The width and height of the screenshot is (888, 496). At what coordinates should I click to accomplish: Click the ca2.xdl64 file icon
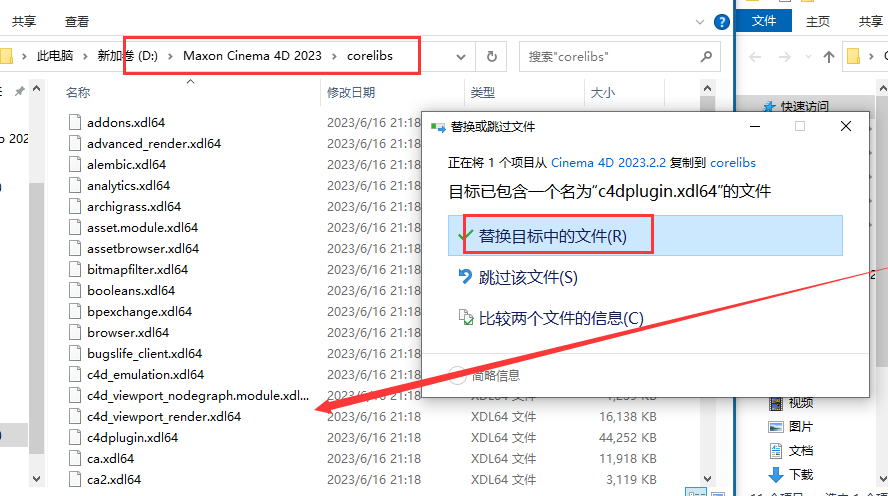click(x=75, y=479)
